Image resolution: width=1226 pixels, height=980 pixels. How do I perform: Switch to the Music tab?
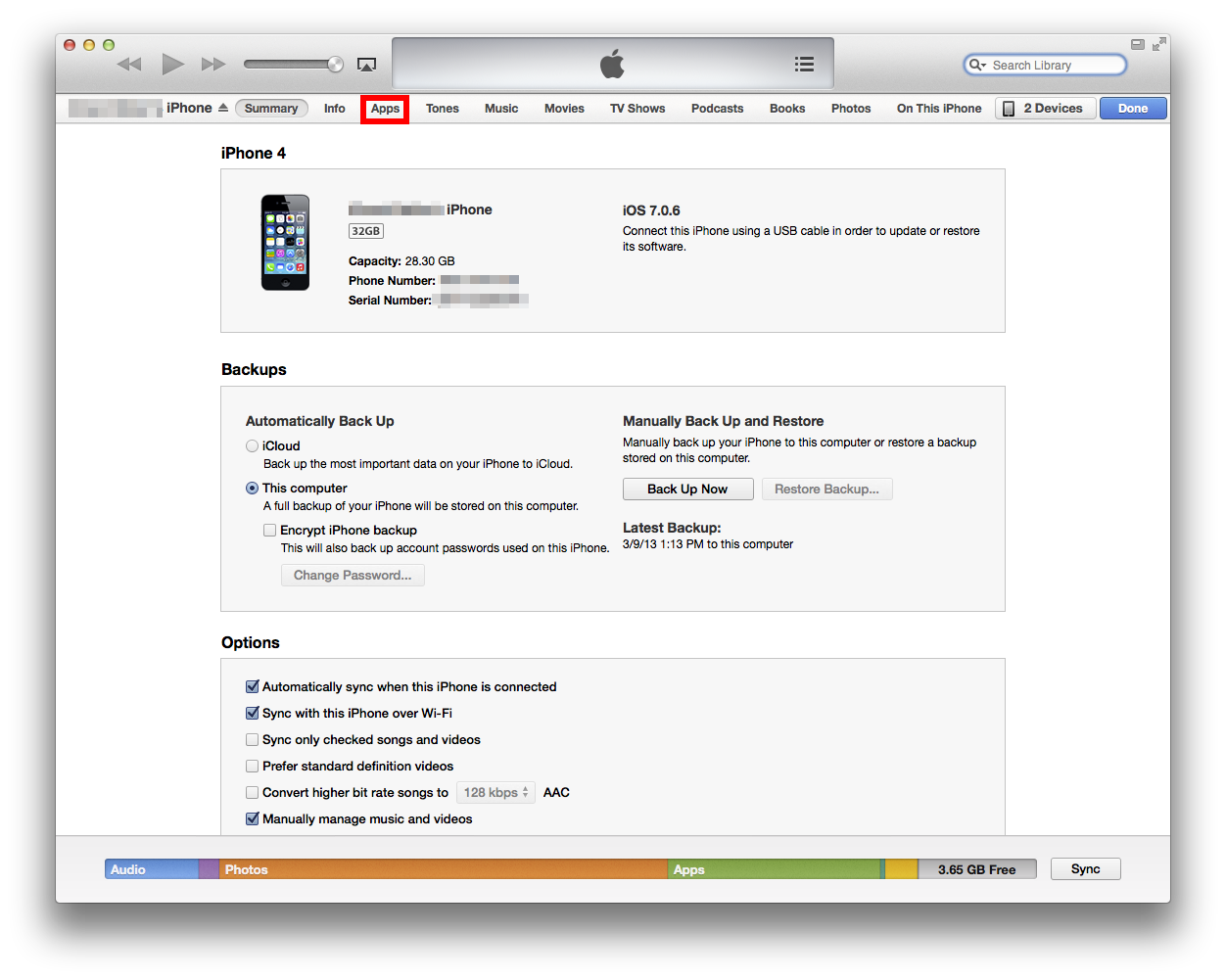tap(500, 108)
